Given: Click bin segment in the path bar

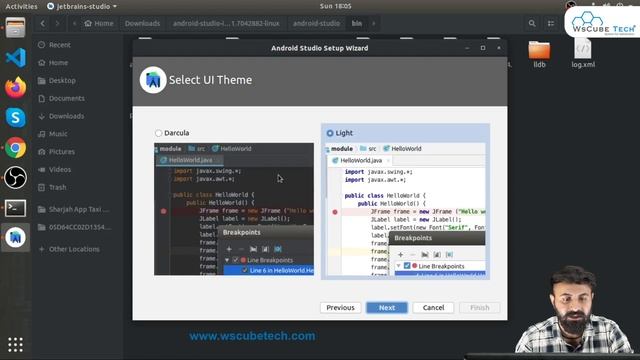Looking at the screenshot, I should pyautogui.click(x=357, y=24).
